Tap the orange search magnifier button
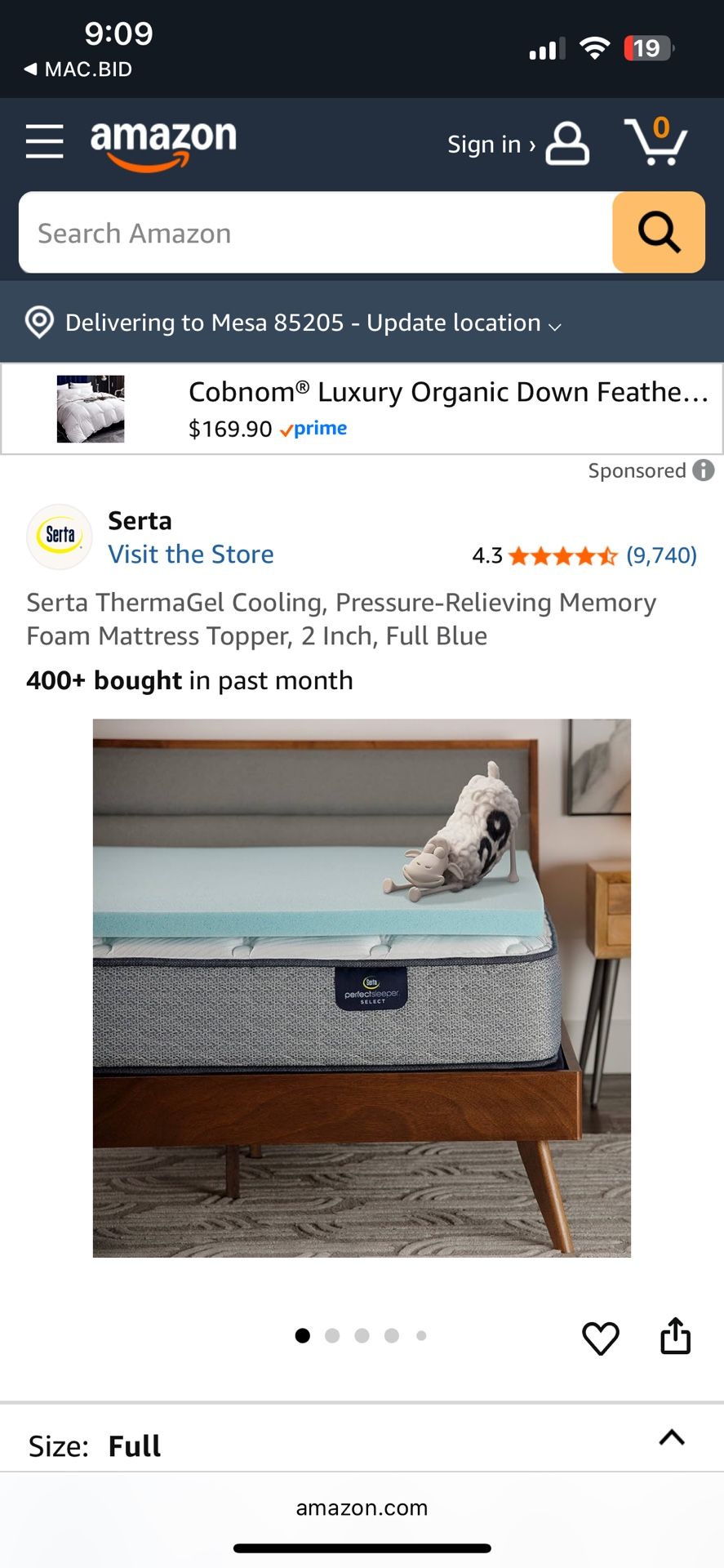 pyautogui.click(x=659, y=232)
